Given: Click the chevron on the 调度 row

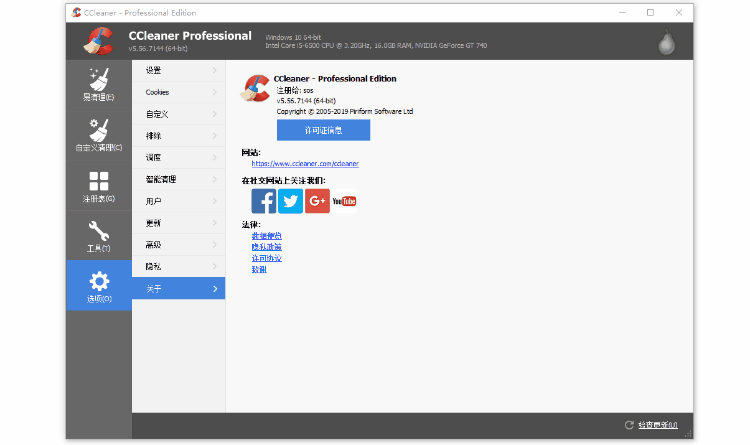Looking at the screenshot, I should (215, 157).
